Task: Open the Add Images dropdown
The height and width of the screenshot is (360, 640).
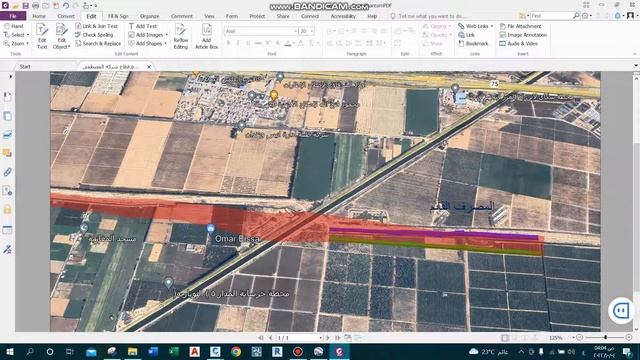Action: coord(167,35)
